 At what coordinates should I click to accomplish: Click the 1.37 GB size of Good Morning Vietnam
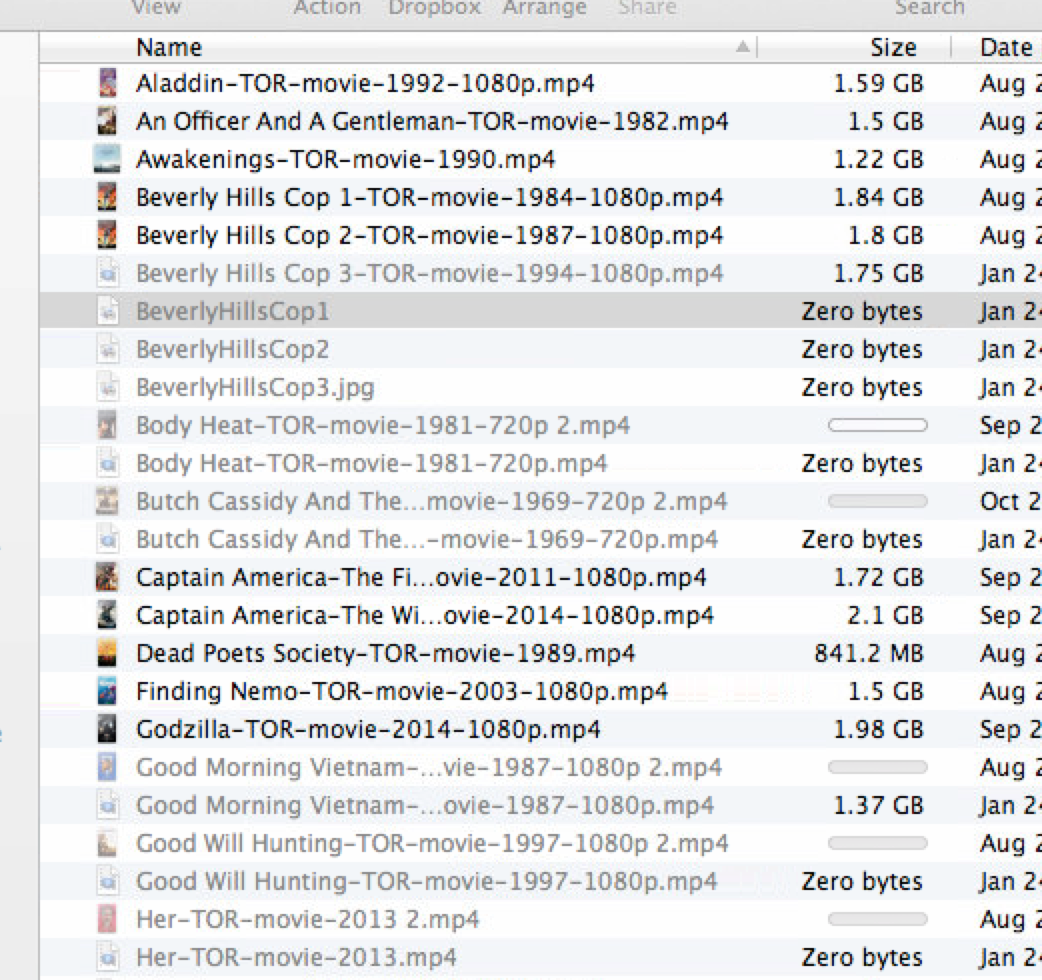point(879,805)
